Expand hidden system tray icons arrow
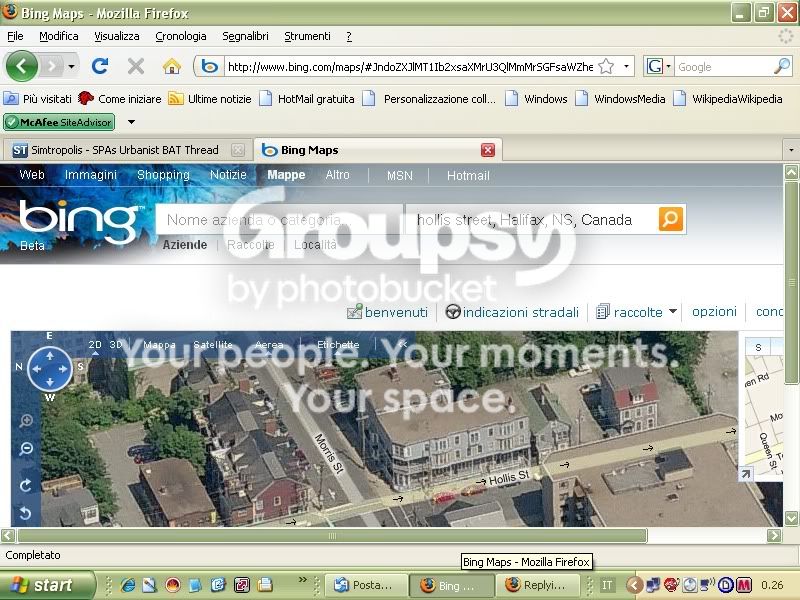Viewport: 800px width, 600px height. click(x=634, y=585)
